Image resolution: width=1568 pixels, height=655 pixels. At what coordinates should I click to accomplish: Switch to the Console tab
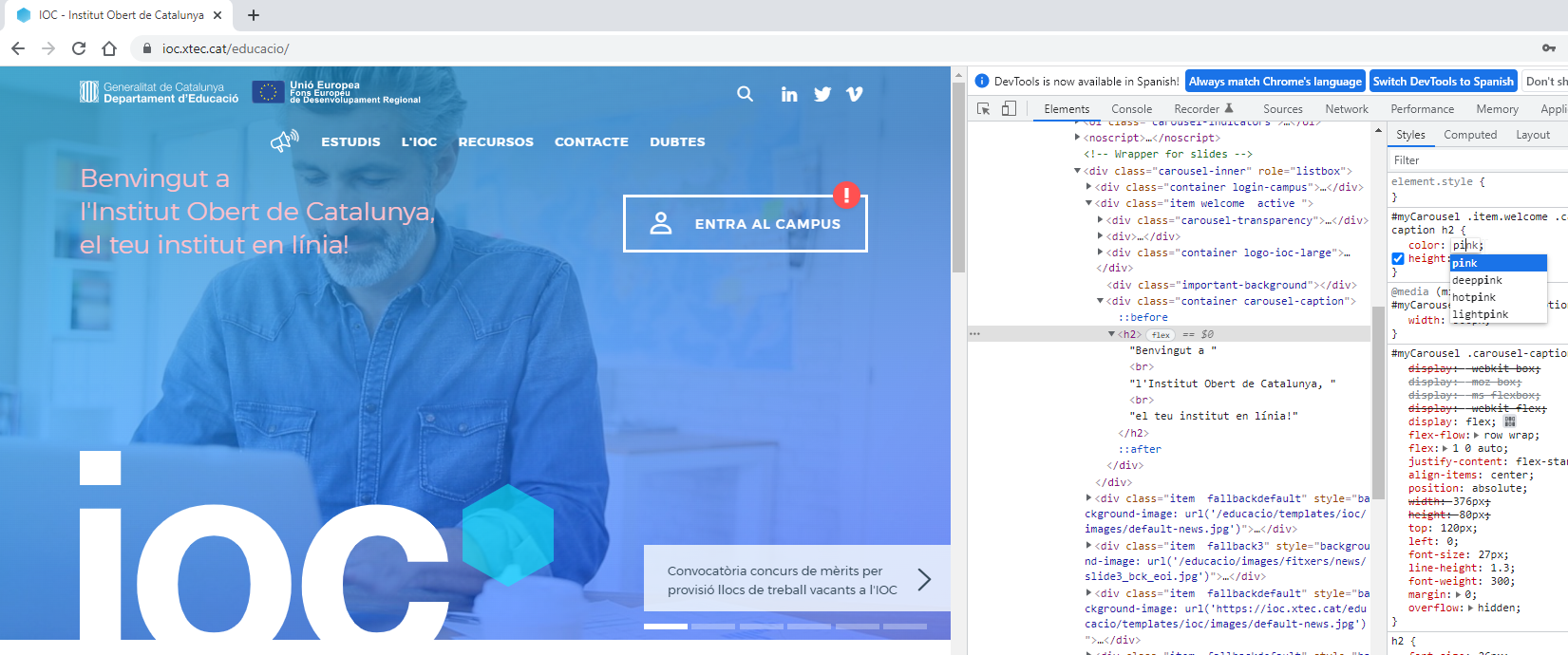tap(1131, 109)
